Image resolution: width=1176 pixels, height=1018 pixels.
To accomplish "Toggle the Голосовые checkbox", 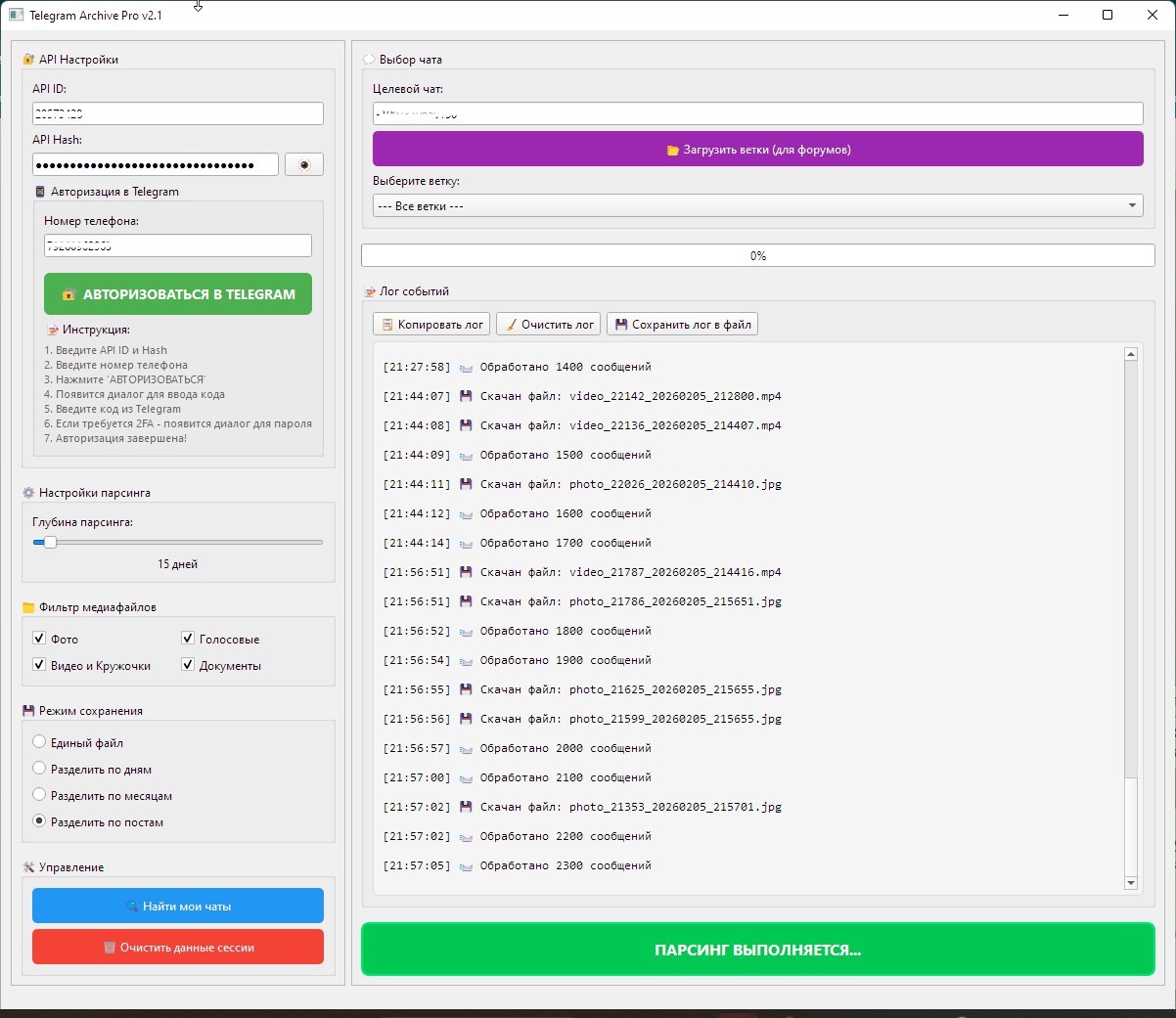I will coord(188,639).
